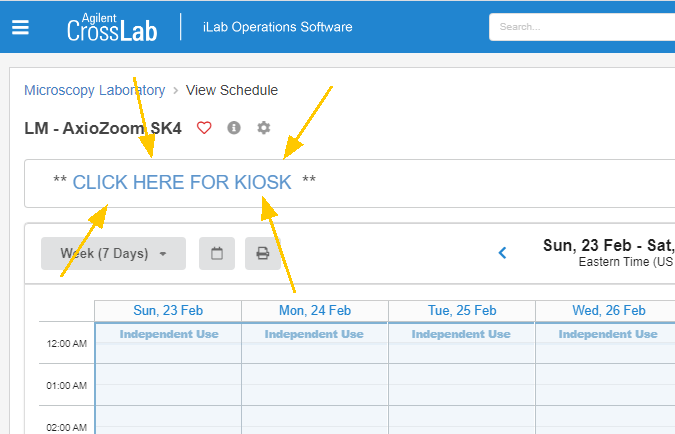Go to previous week arrow
The height and width of the screenshot is (434, 675).
click(503, 253)
